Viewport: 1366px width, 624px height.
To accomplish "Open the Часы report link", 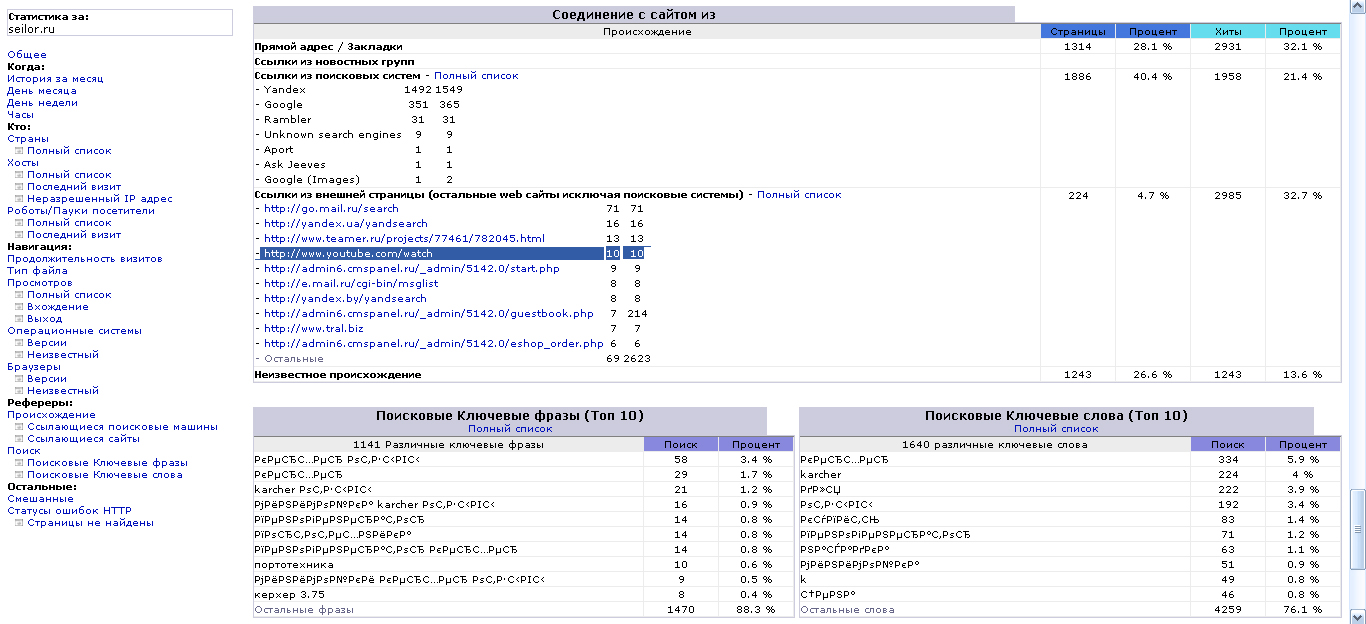I will tap(20, 115).
